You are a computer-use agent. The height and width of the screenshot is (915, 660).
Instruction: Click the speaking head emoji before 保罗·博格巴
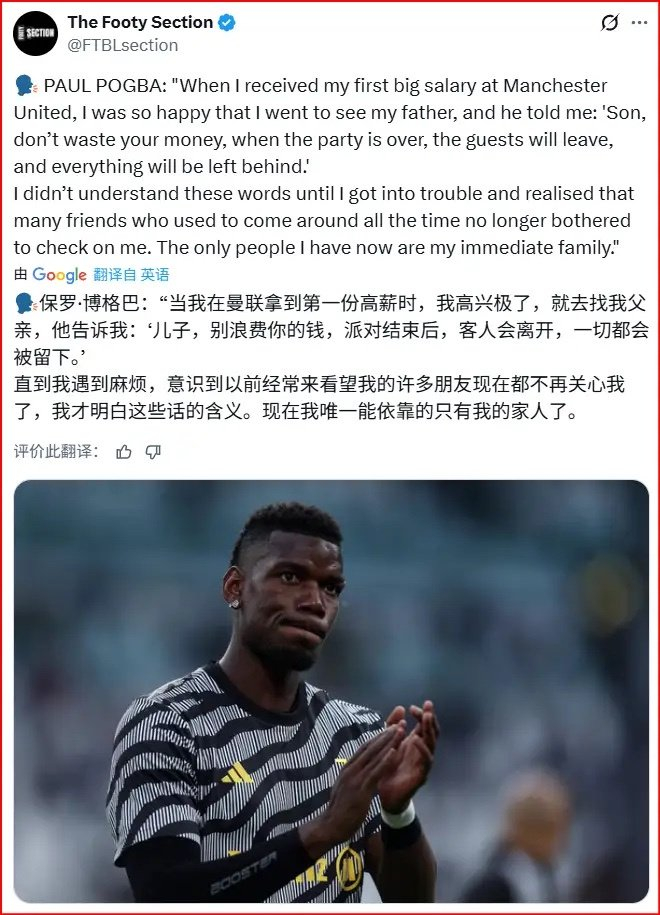[26, 303]
